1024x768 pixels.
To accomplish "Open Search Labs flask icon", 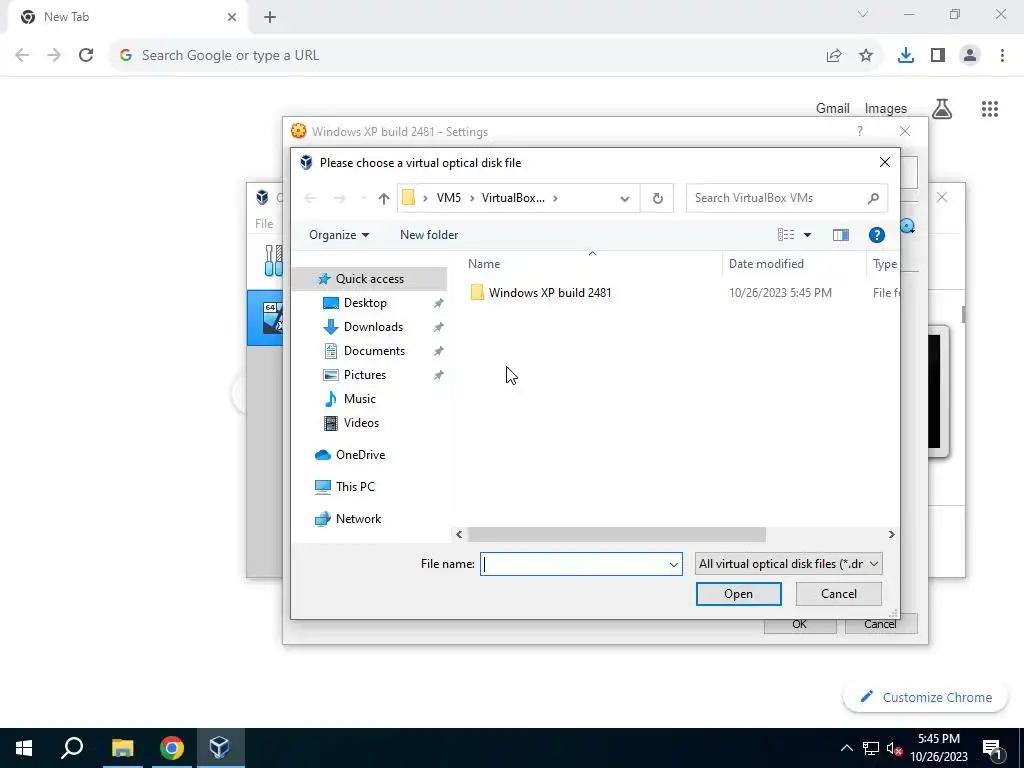I will coord(942,109).
